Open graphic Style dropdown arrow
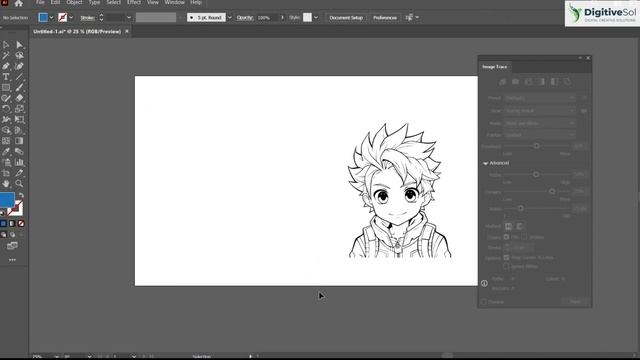The height and width of the screenshot is (360, 640). [x=316, y=18]
